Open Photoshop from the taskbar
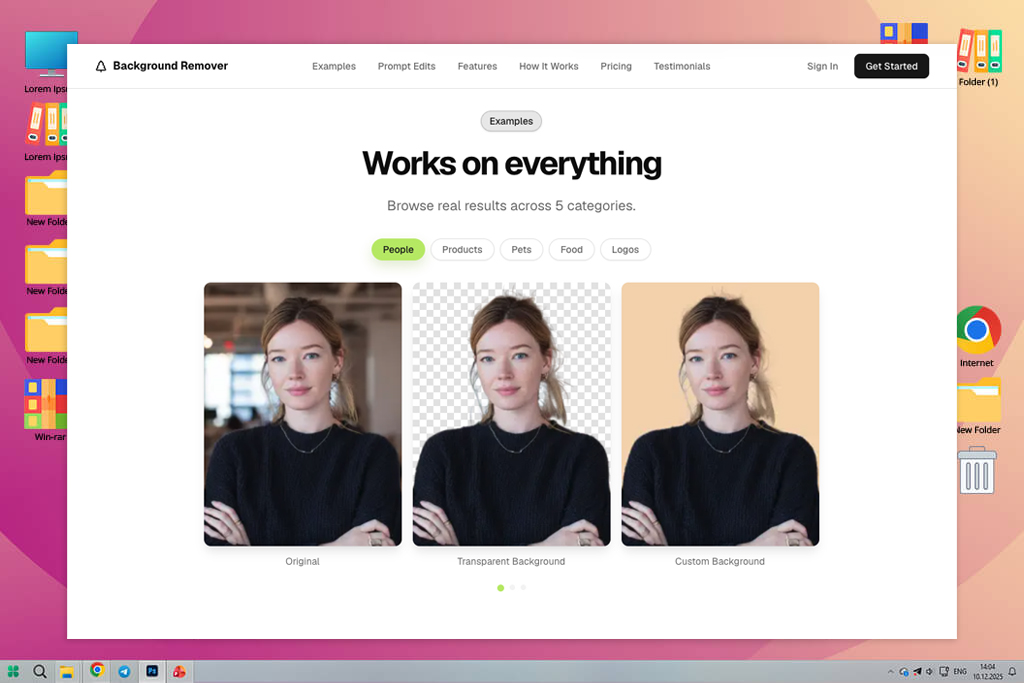 (x=152, y=671)
